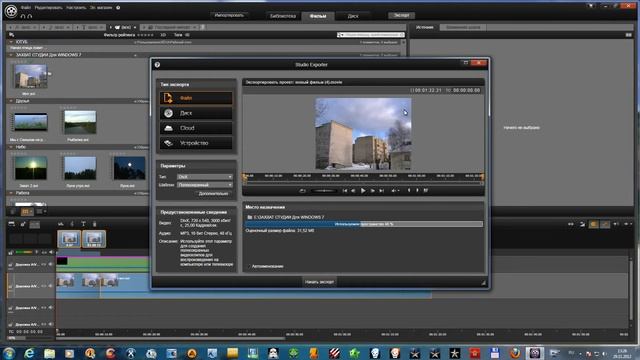640x360 pixels.
Task: Click the Начать экспорт button
Action: pyautogui.click(x=319, y=282)
